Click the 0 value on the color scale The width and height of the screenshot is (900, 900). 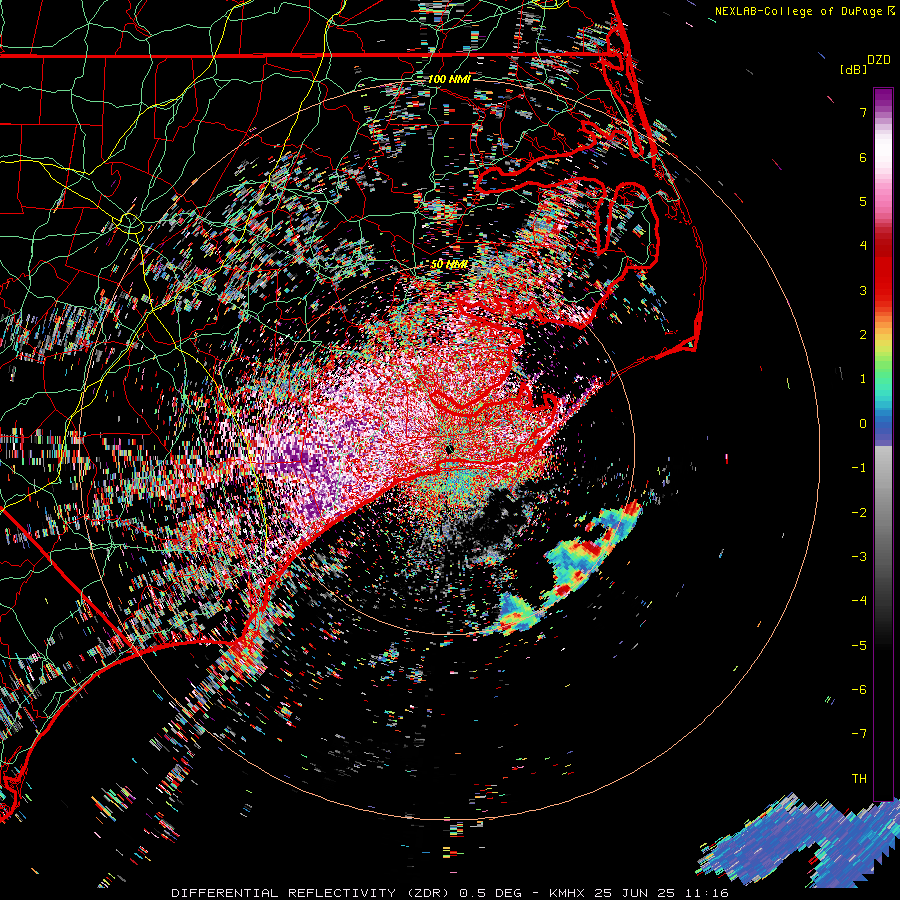(863, 424)
